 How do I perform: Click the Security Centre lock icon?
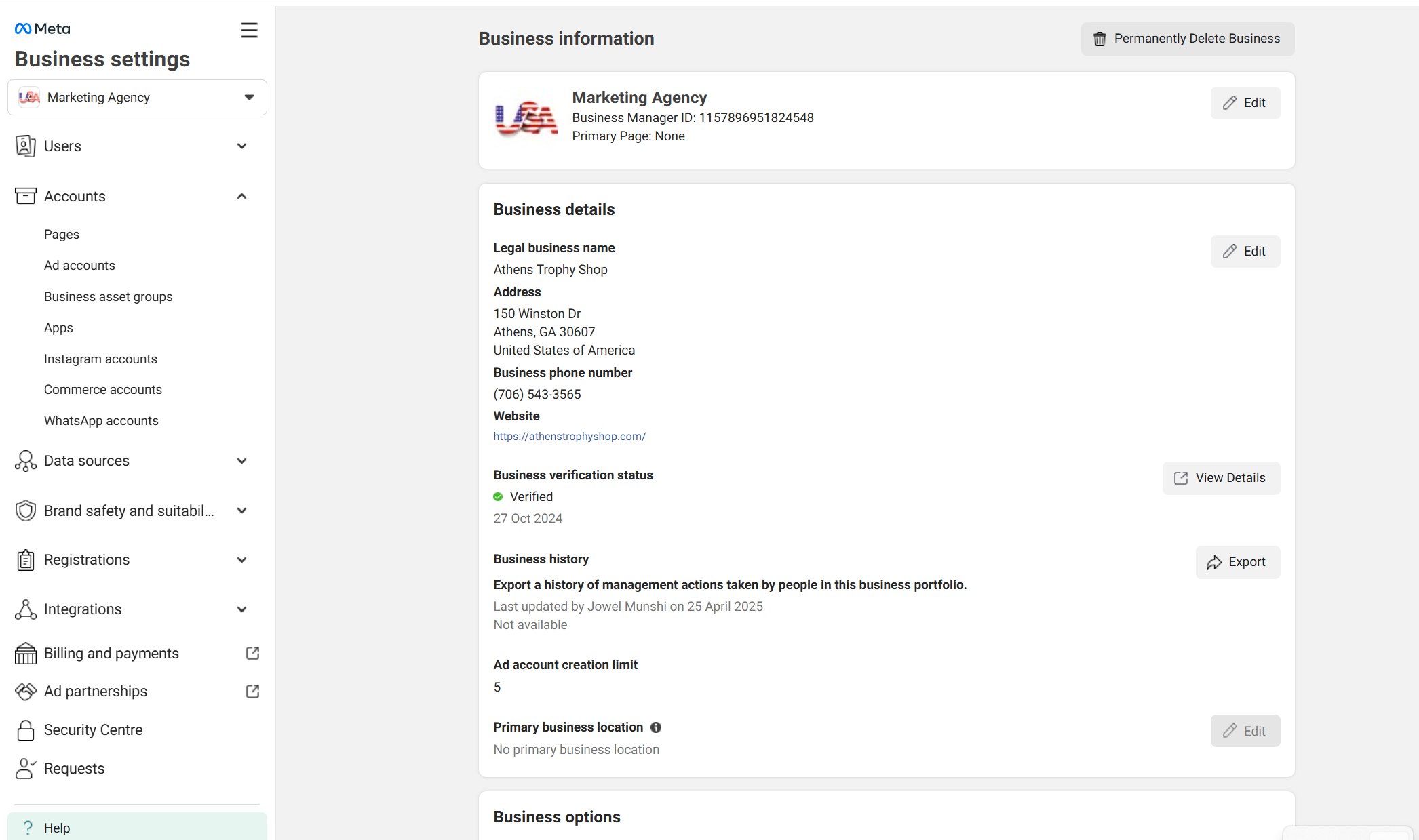click(26, 730)
